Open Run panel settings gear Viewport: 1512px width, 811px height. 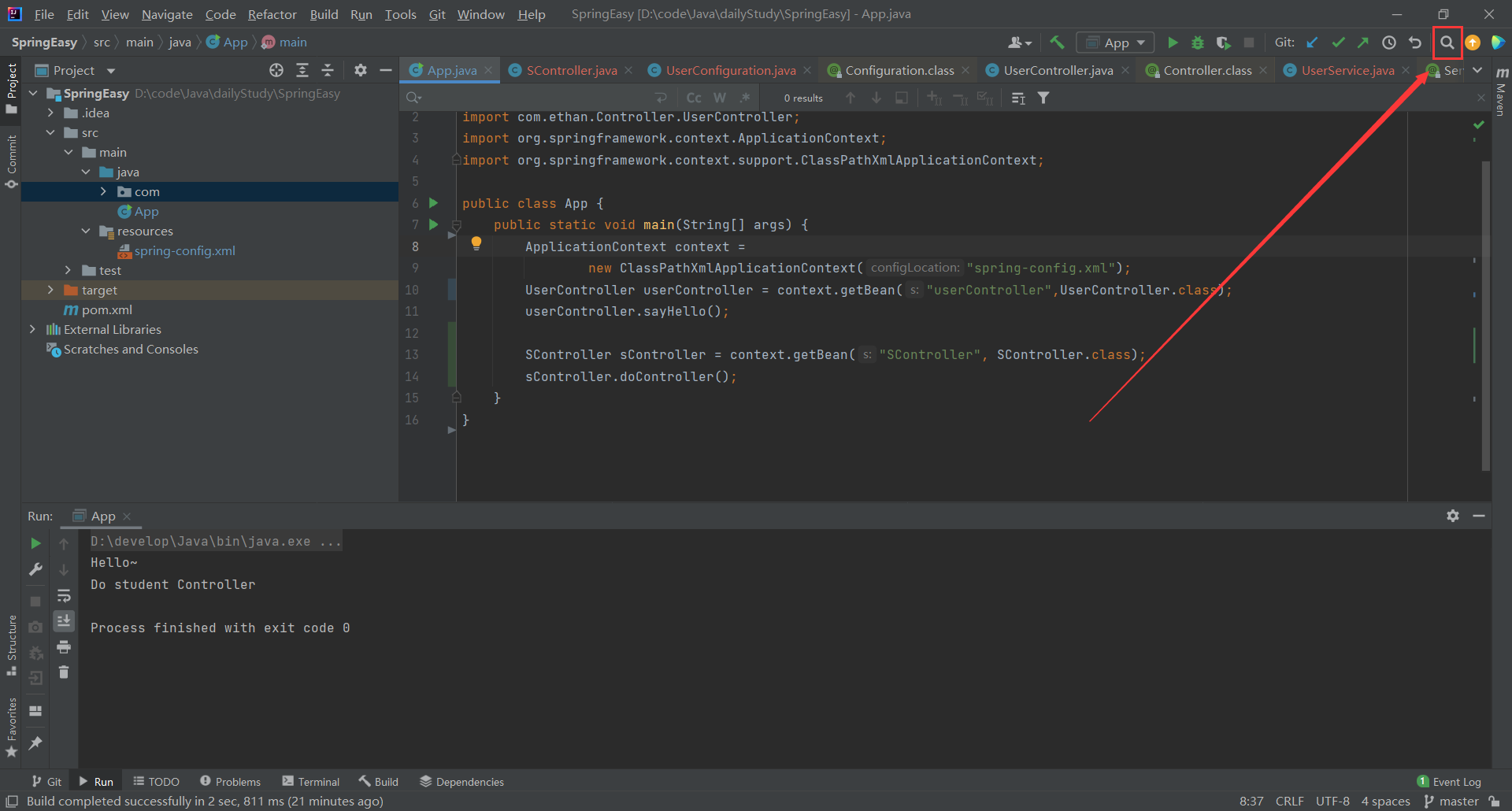click(1453, 516)
